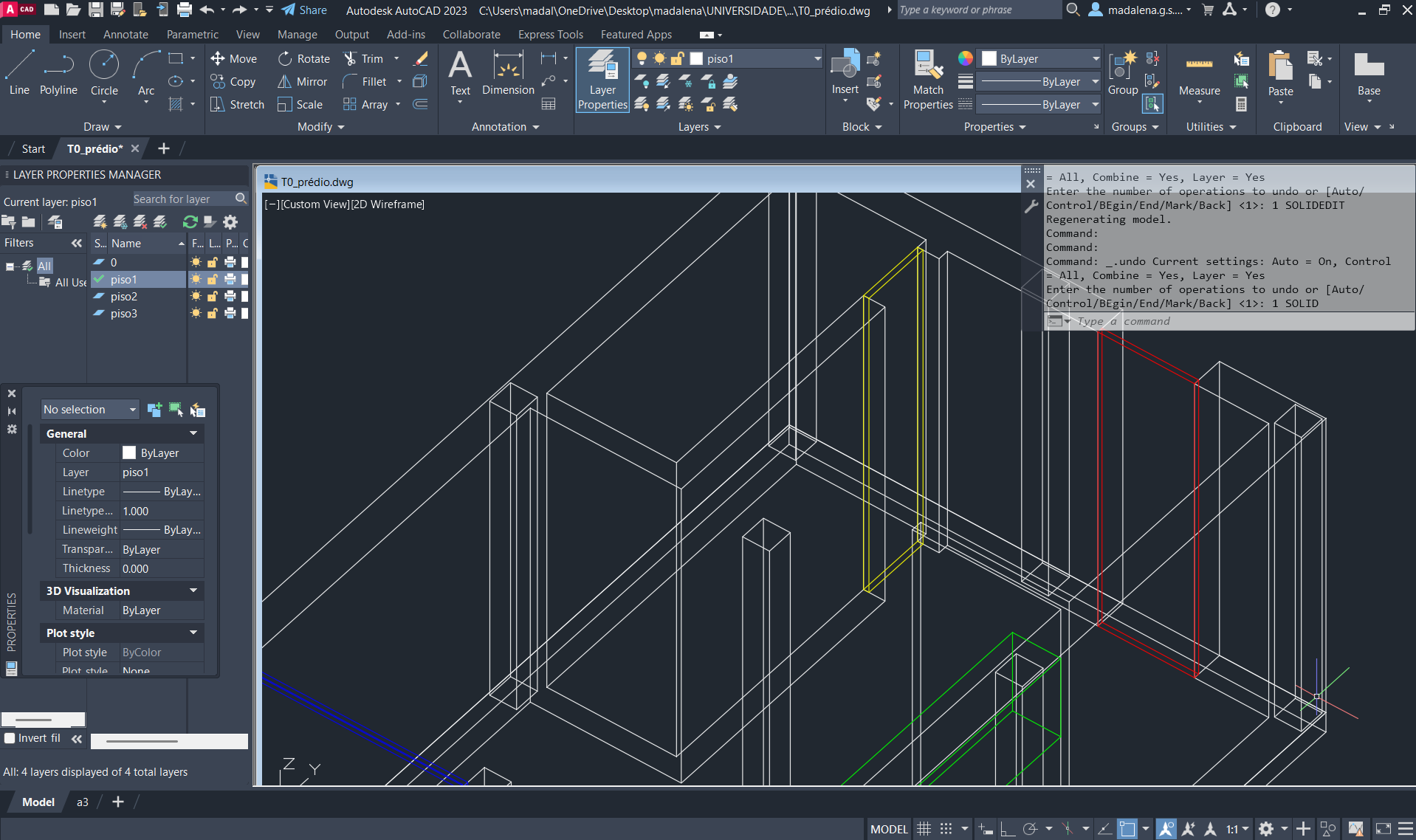The width and height of the screenshot is (1416, 840).
Task: Collapse the 3D Visualization section
Action: (193, 591)
